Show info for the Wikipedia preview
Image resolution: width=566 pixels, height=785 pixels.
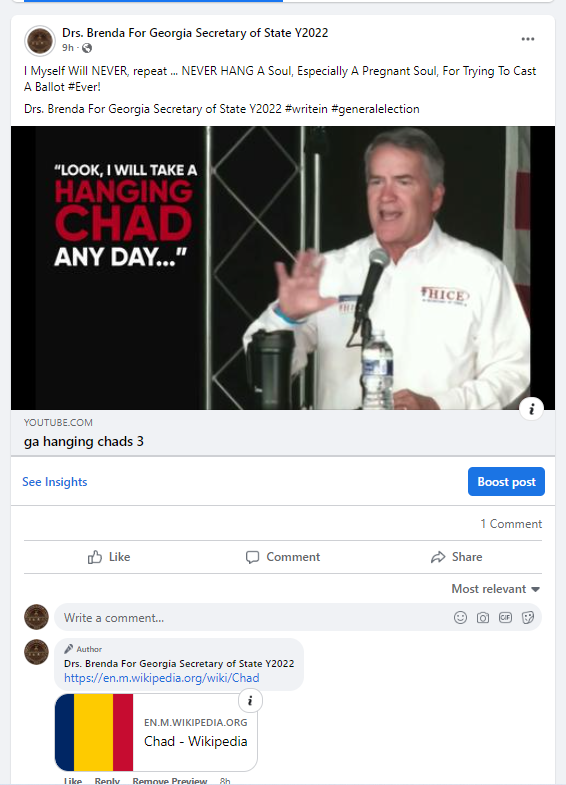(x=250, y=700)
